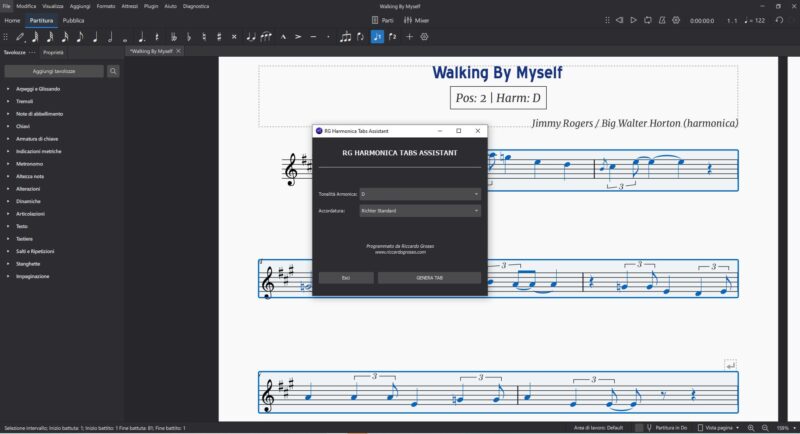Rewind playback to start

(619, 20)
